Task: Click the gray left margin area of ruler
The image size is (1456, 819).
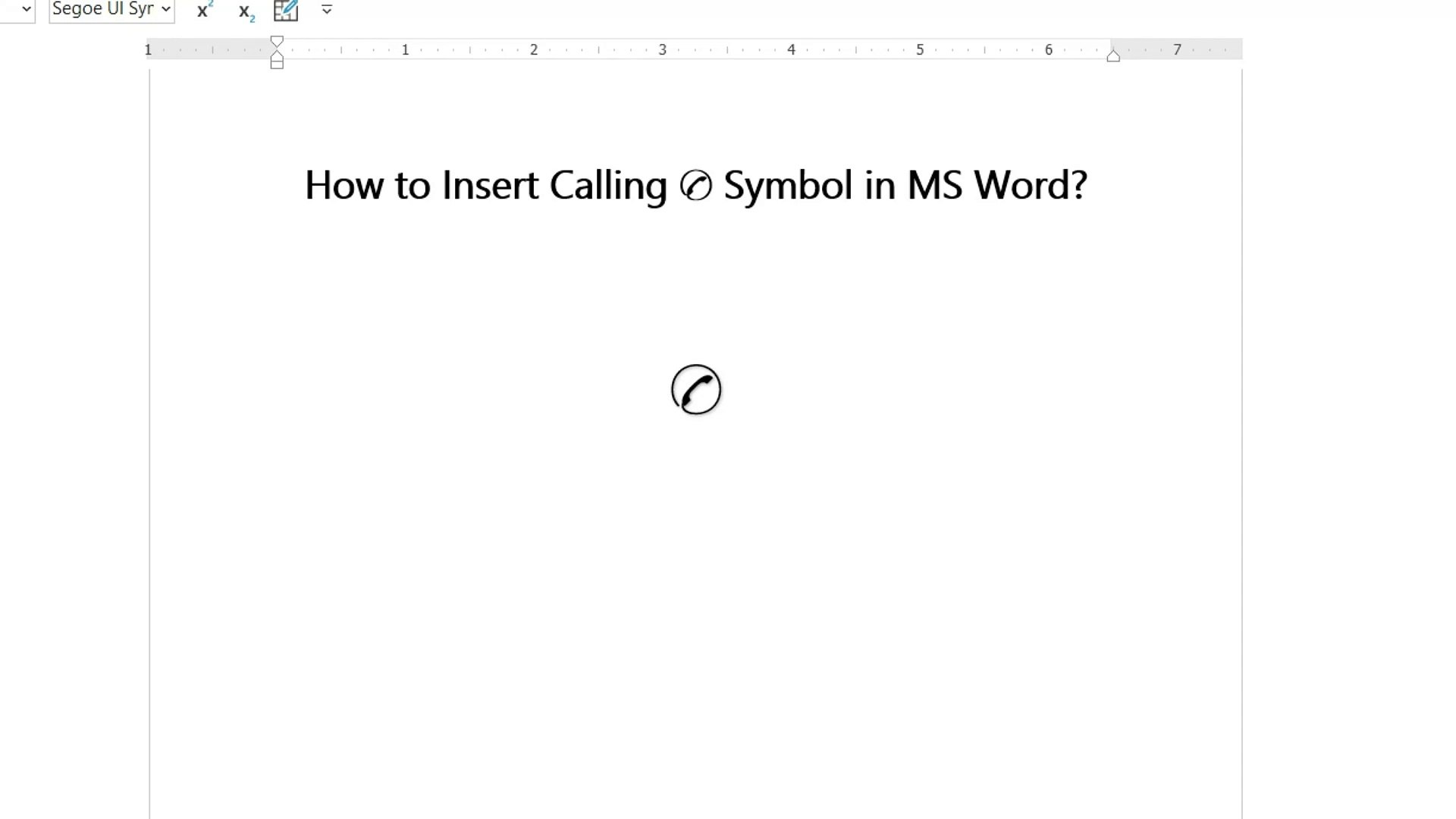Action: [212, 49]
